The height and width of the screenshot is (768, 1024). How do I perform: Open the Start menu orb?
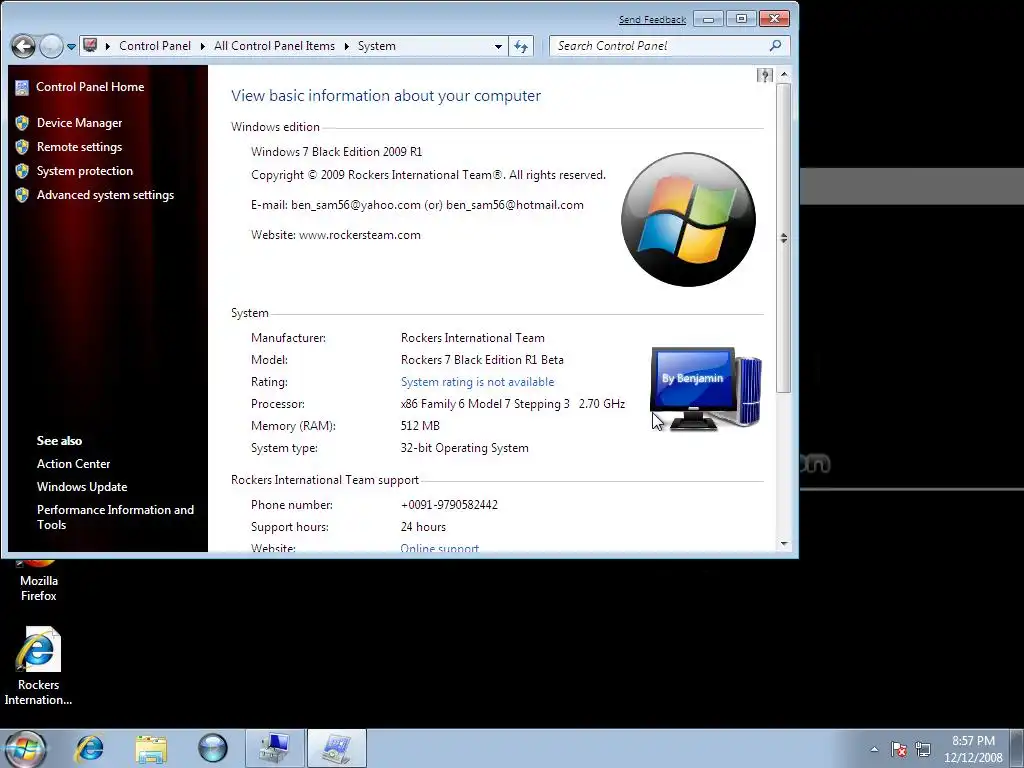coord(24,749)
